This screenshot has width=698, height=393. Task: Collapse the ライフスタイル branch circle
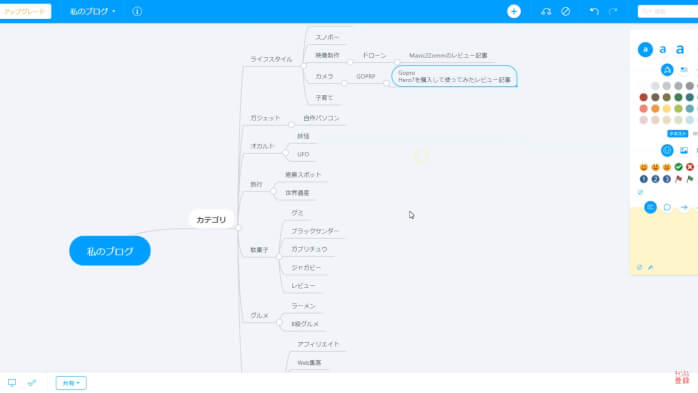tap(304, 66)
